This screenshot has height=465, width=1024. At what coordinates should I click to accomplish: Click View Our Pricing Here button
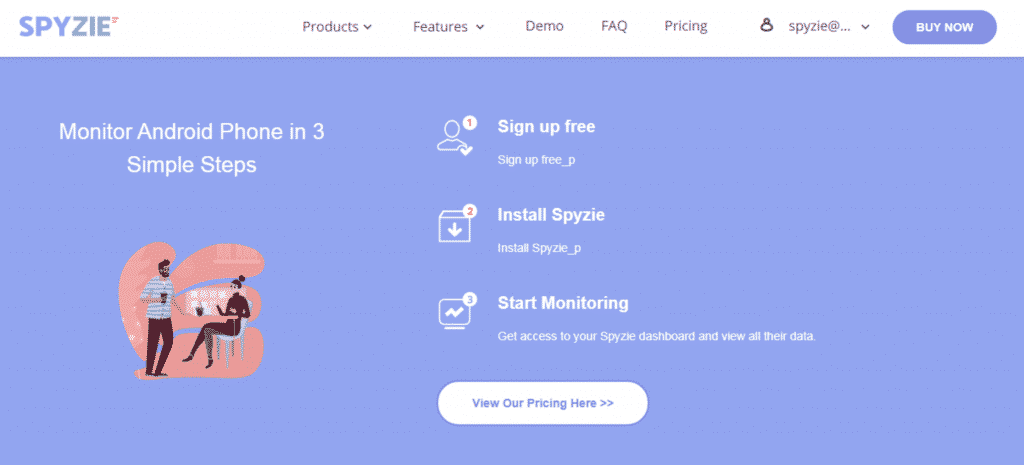click(x=543, y=403)
